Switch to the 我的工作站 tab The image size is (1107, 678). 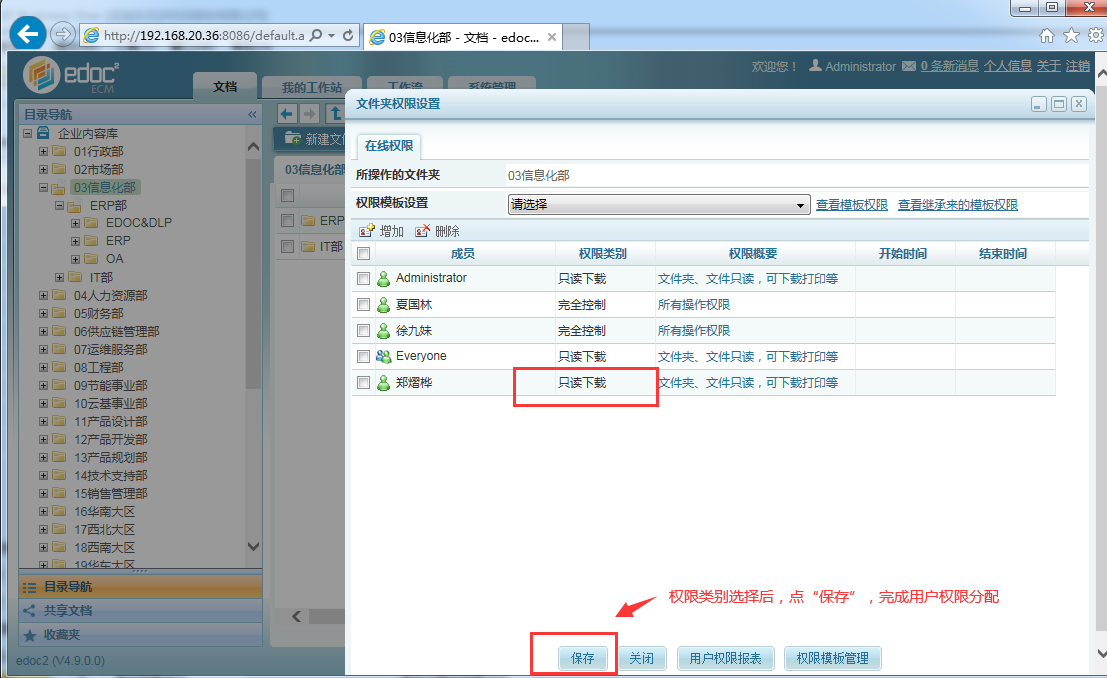[x=311, y=88]
